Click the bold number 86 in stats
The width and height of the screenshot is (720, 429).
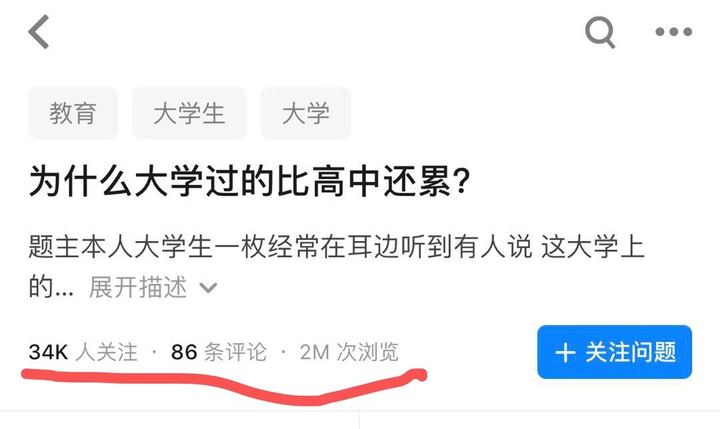[x=184, y=352]
